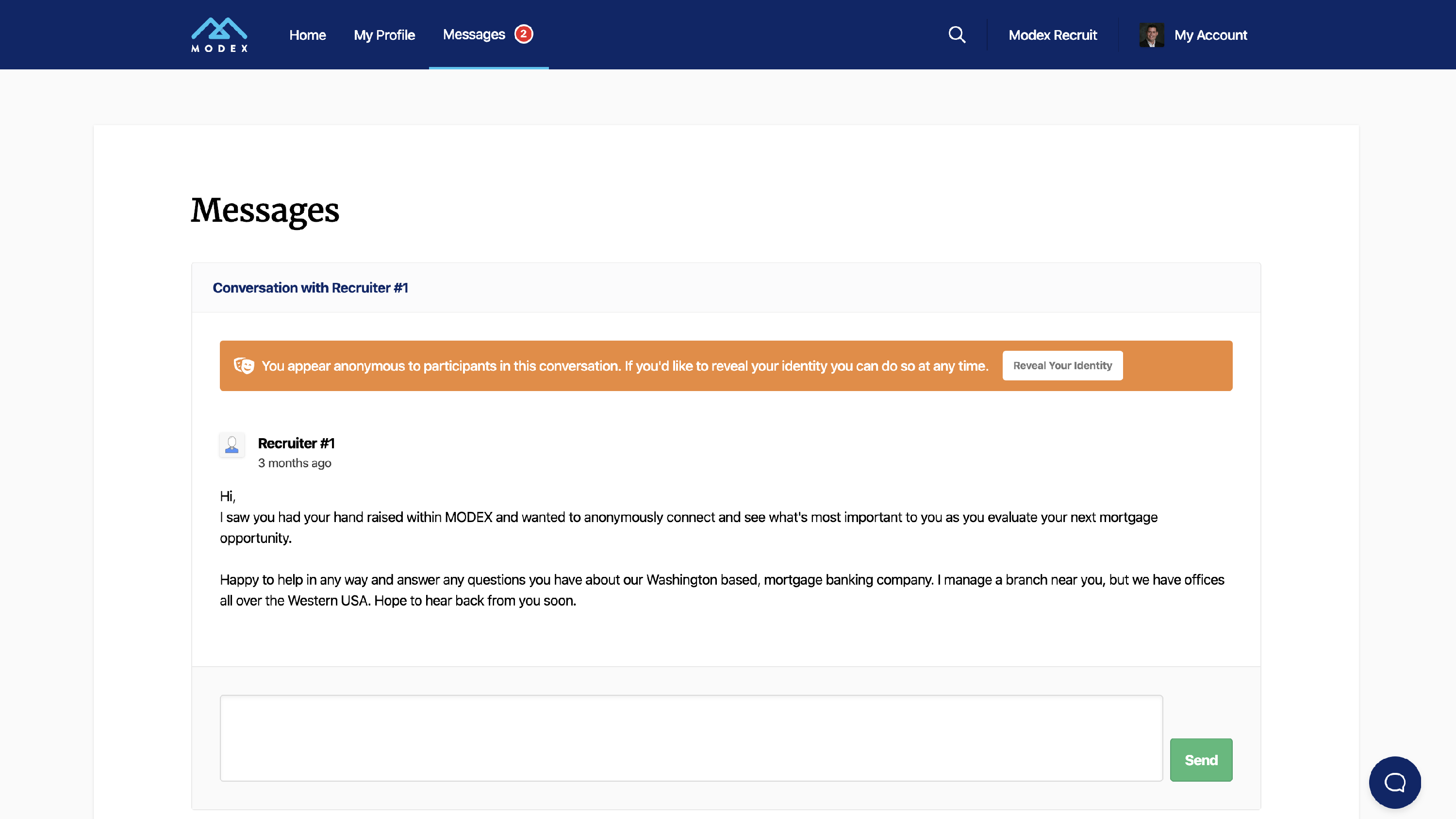Click the orange anonymity notice banner
This screenshot has width=1456, height=819.
622,366
